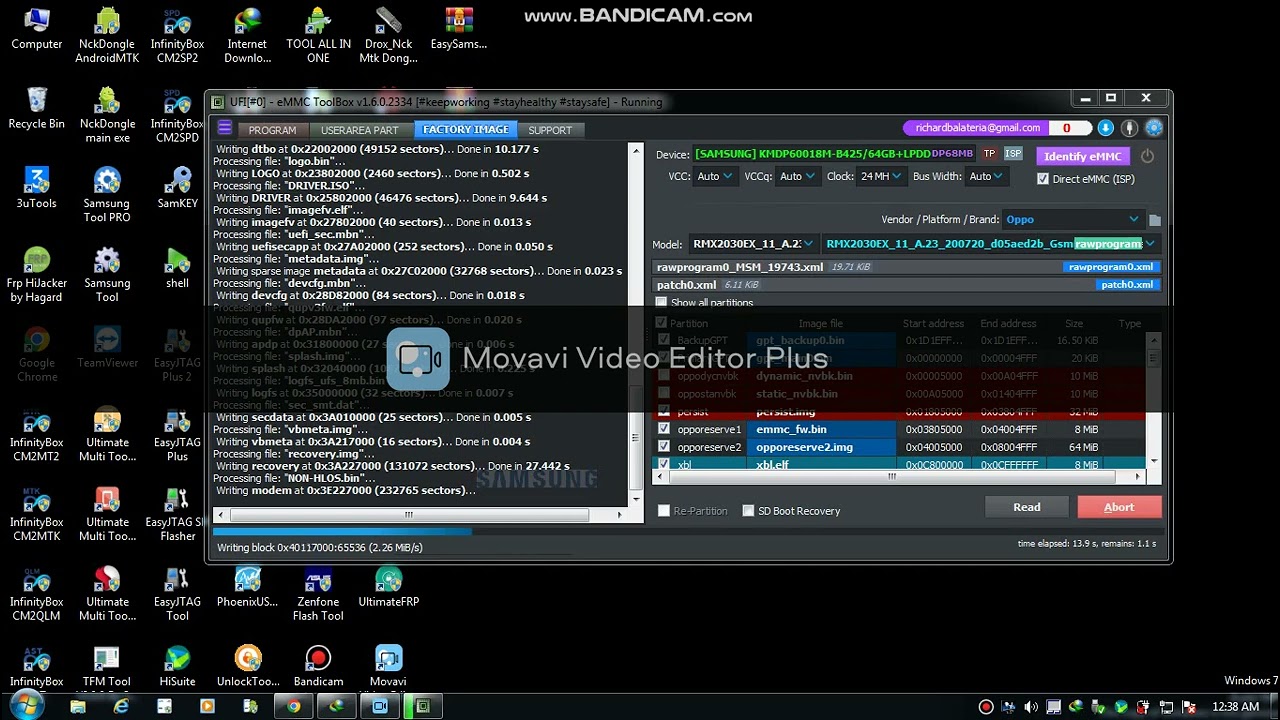
Task: Open the settings gear in UFI toolbox
Action: [x=1154, y=128]
